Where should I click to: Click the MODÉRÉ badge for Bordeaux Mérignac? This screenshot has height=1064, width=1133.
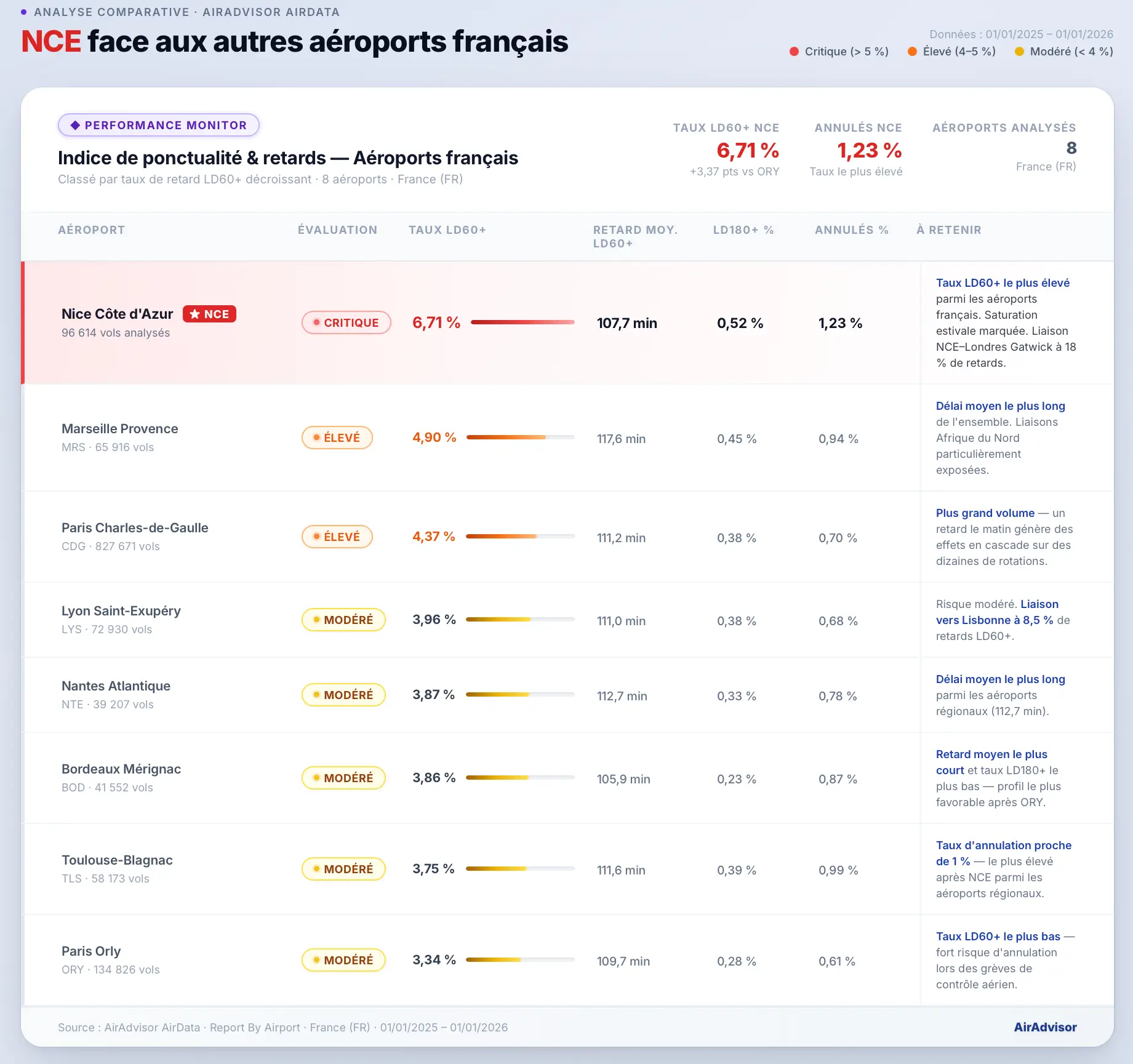point(343,778)
